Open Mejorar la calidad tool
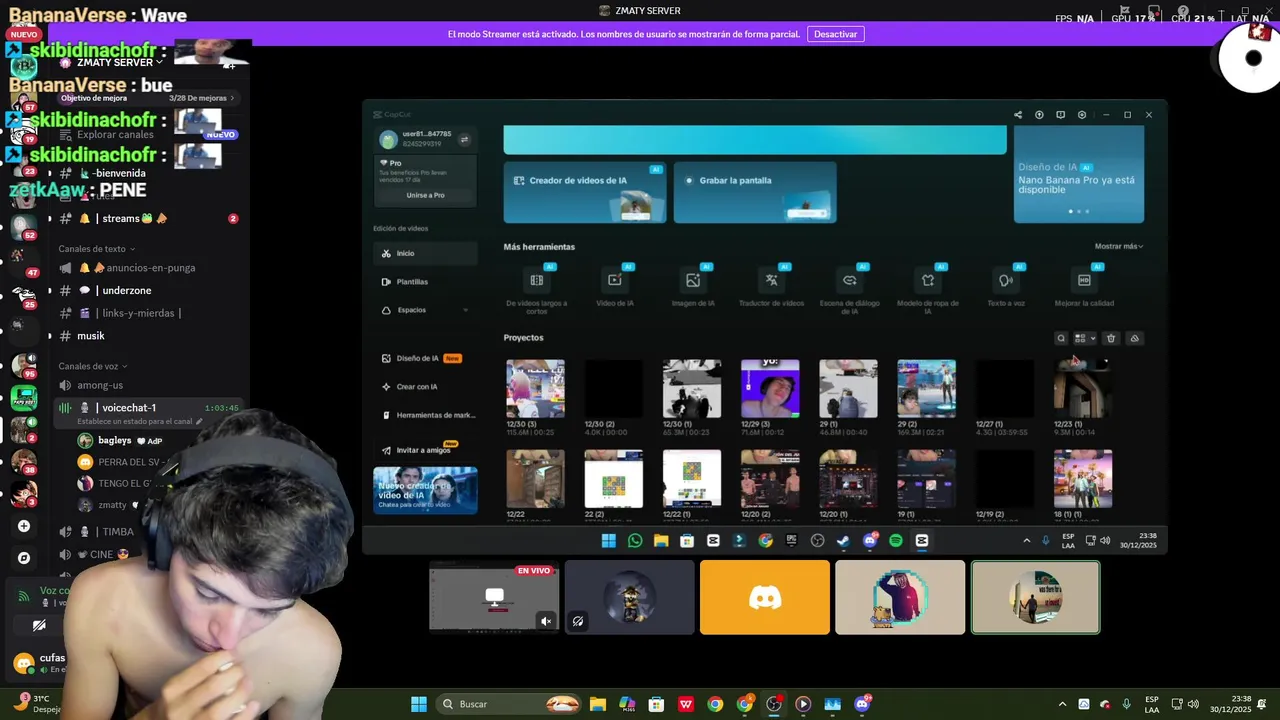 click(1084, 288)
